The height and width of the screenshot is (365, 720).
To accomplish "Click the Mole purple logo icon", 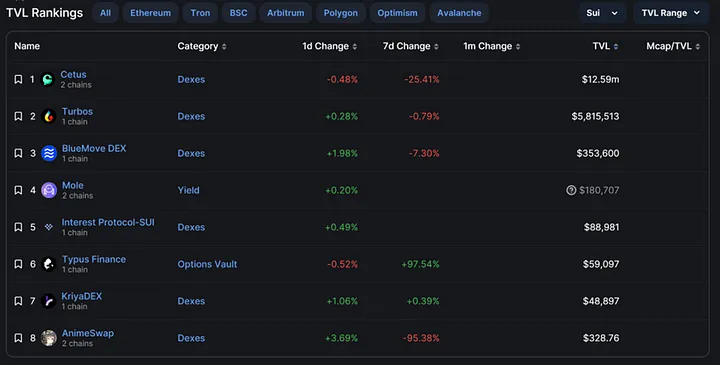I will (x=49, y=190).
